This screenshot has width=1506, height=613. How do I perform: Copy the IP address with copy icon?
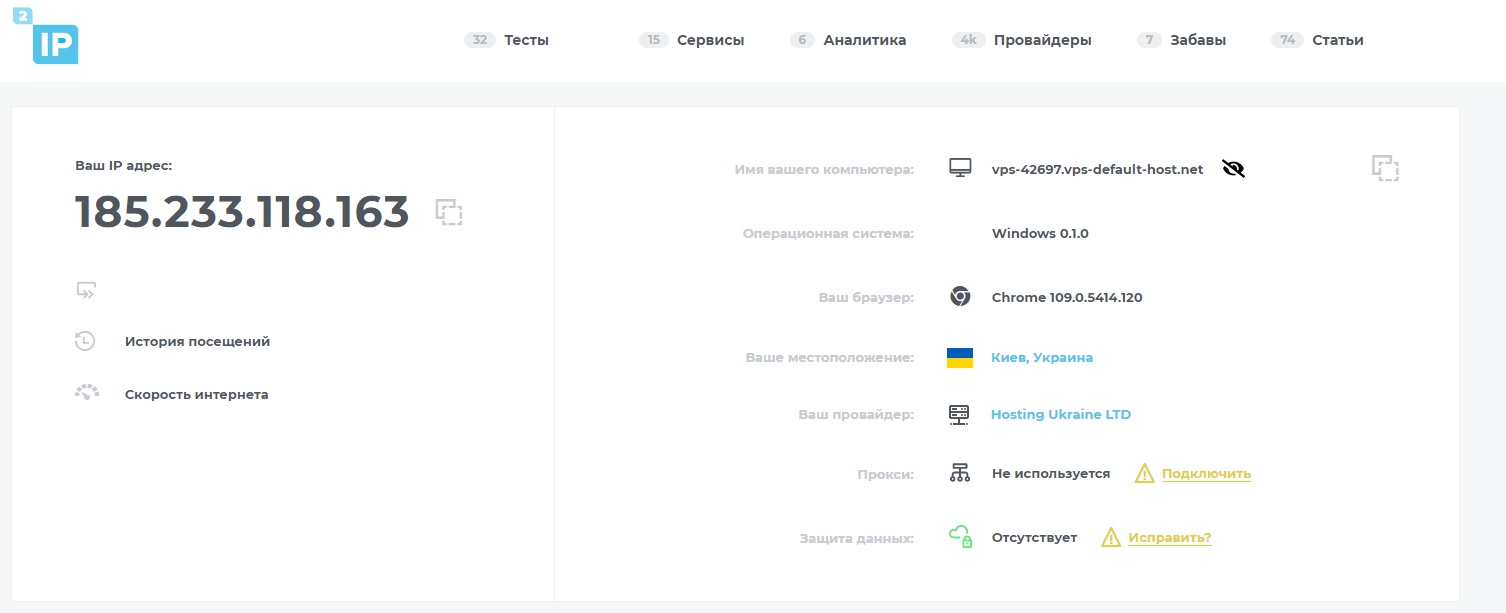pyautogui.click(x=449, y=212)
